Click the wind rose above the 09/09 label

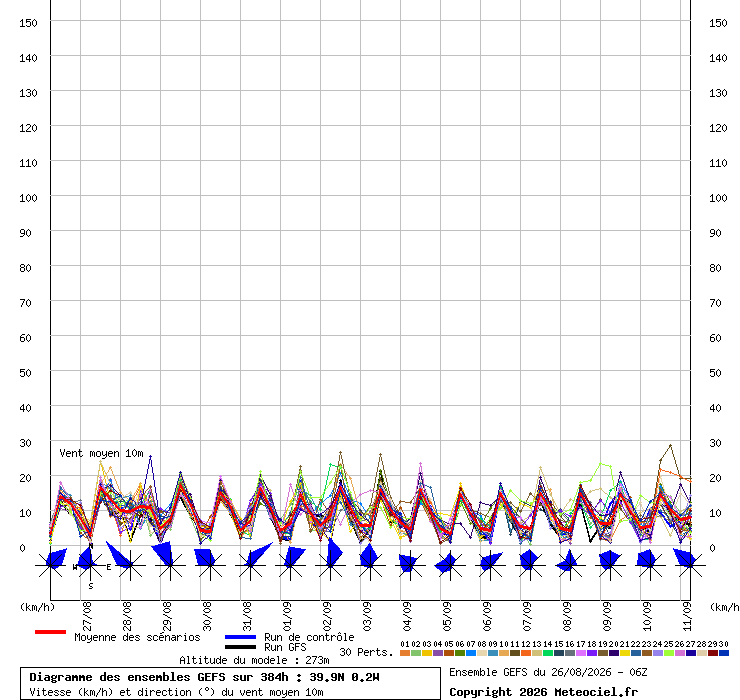tap(610, 565)
